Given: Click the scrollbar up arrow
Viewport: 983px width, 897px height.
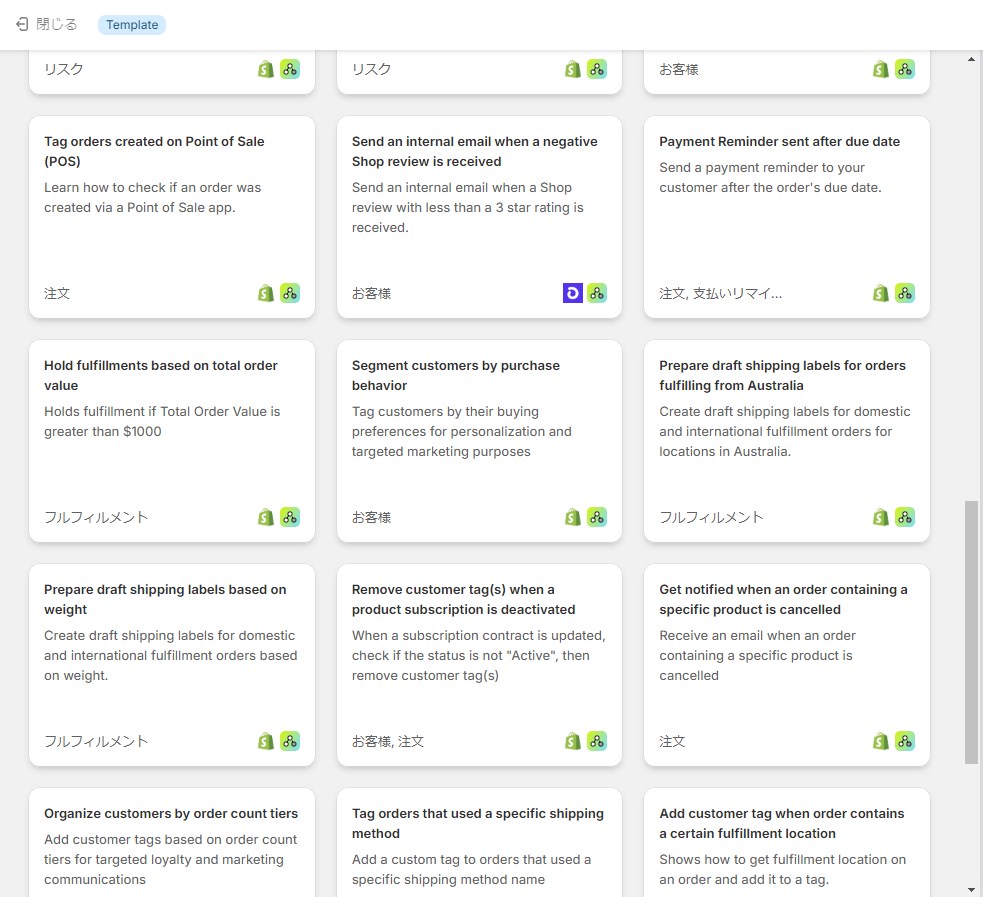Looking at the screenshot, I should pyautogui.click(x=971, y=60).
